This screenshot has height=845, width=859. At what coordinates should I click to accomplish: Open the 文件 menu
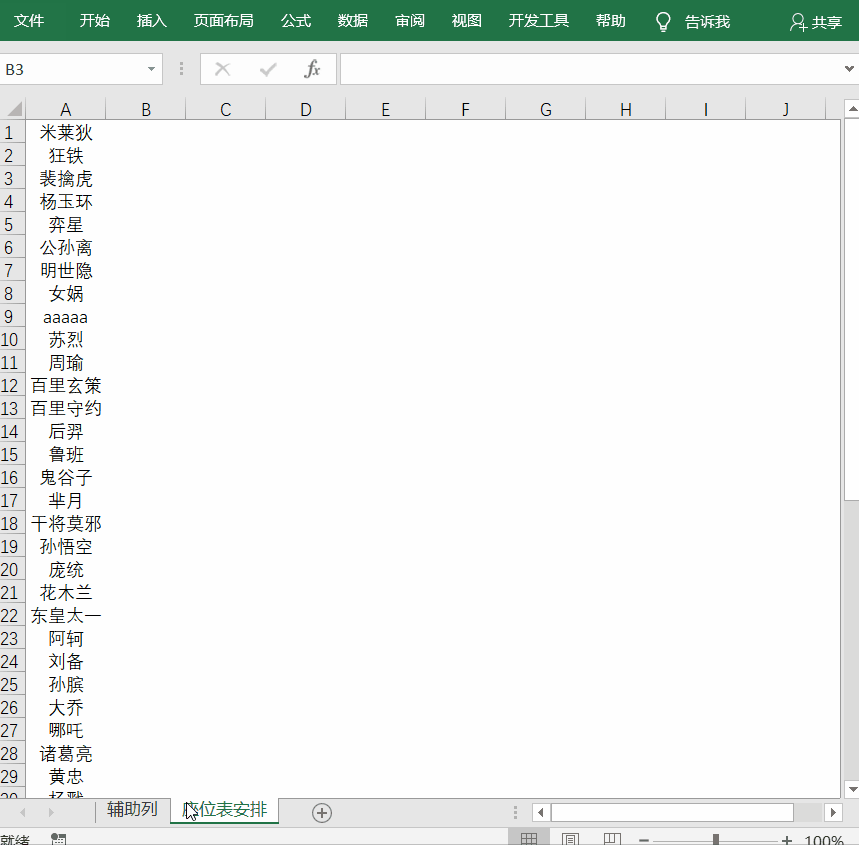coord(28,21)
